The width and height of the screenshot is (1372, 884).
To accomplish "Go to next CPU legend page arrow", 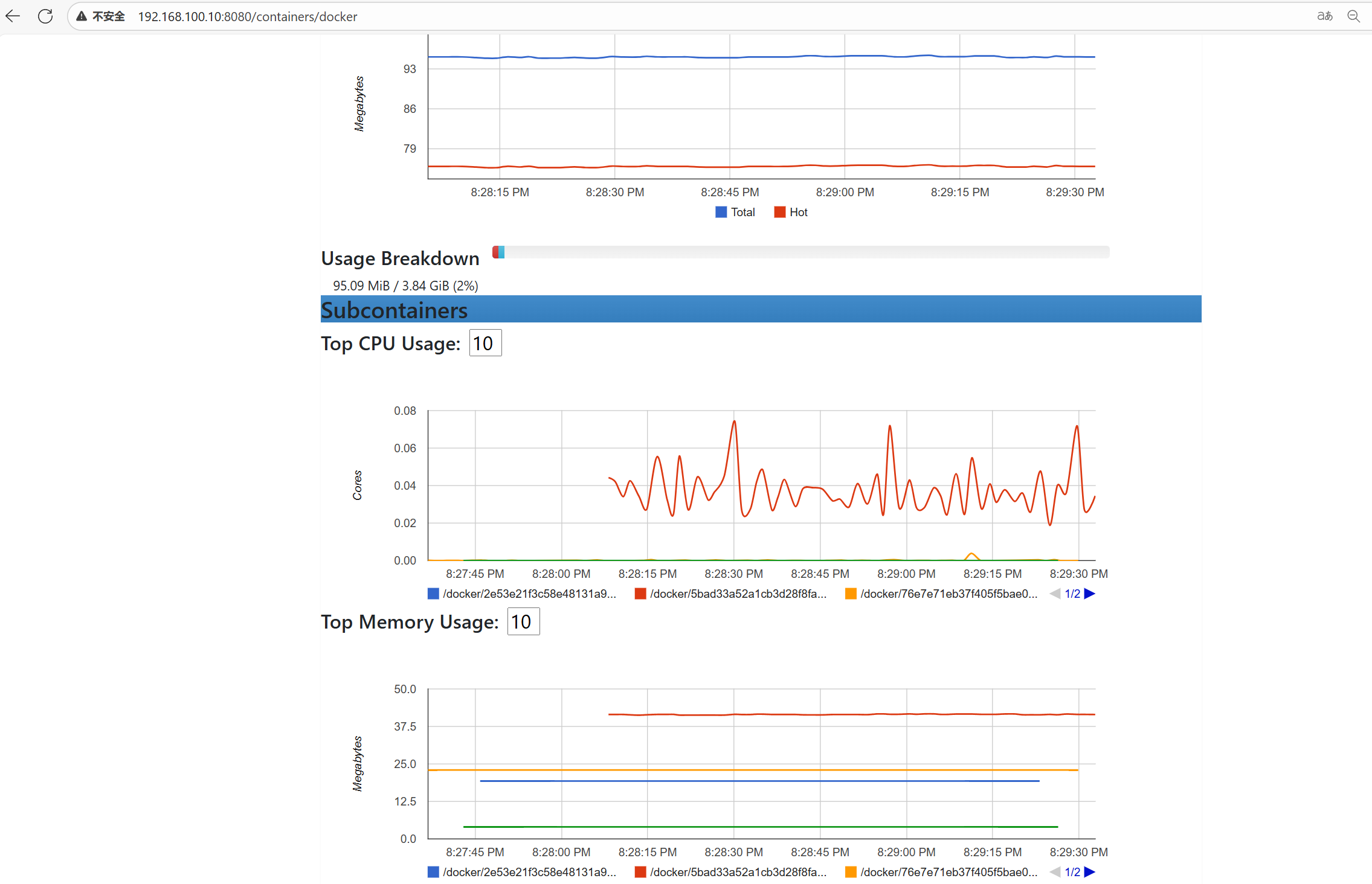I will (x=1090, y=594).
